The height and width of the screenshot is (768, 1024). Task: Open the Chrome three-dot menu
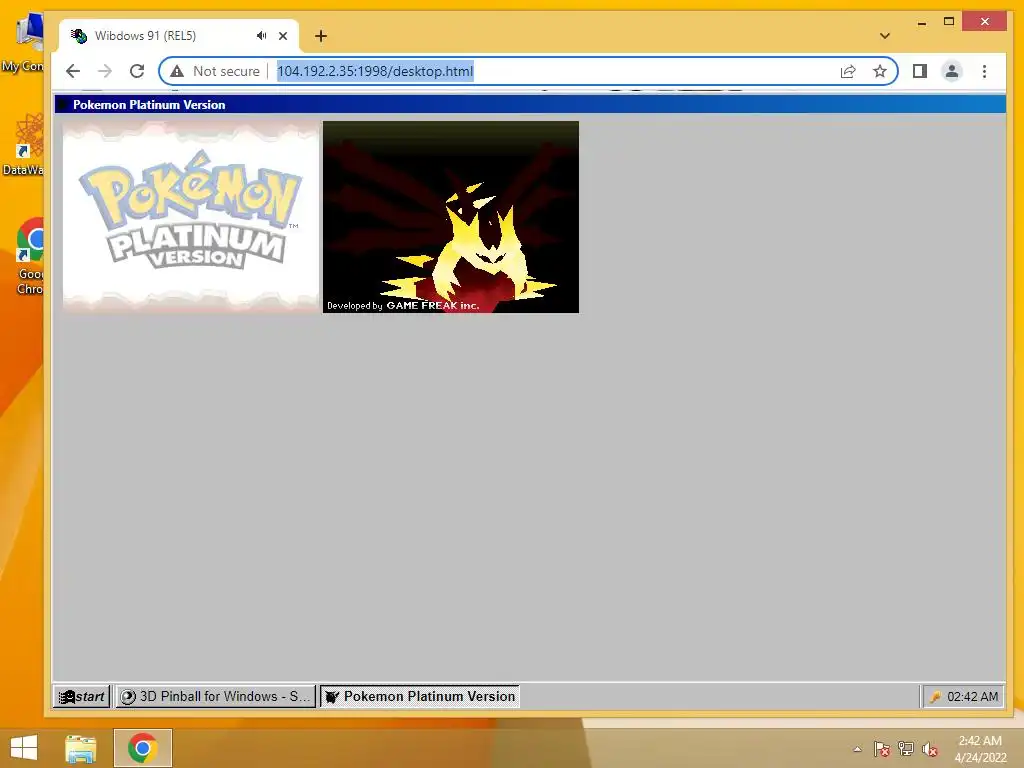coord(984,71)
